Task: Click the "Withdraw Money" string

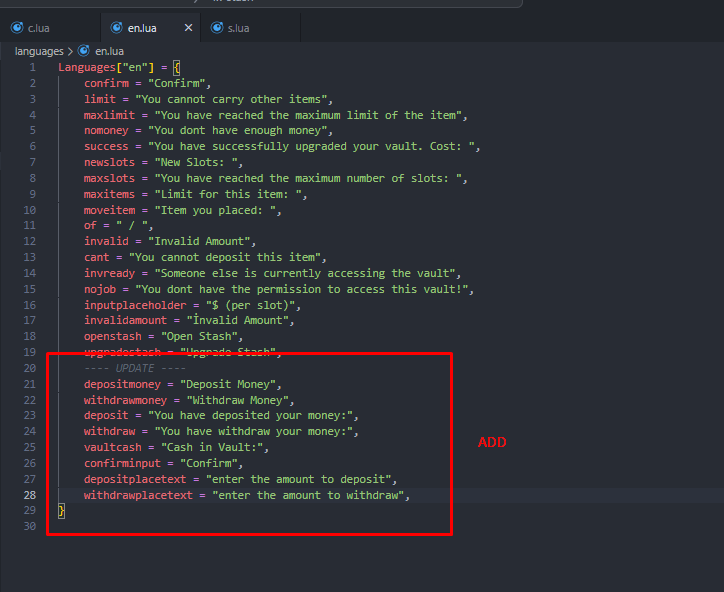Action: (237, 400)
